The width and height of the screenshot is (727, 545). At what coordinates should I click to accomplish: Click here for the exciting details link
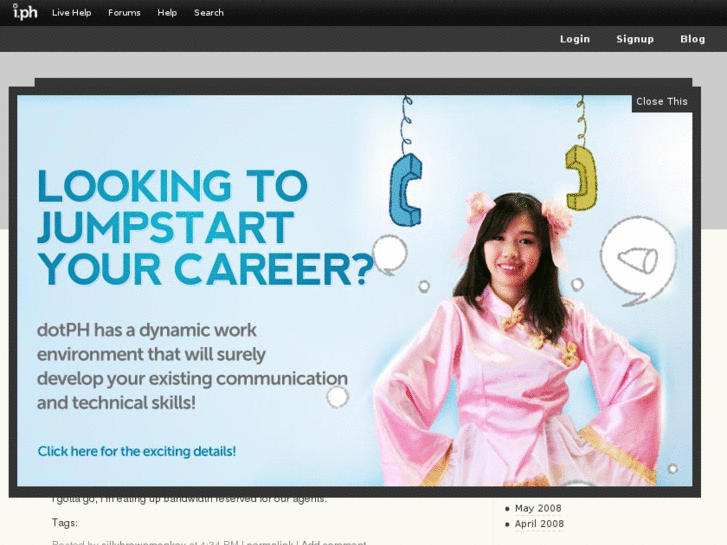tap(137, 451)
